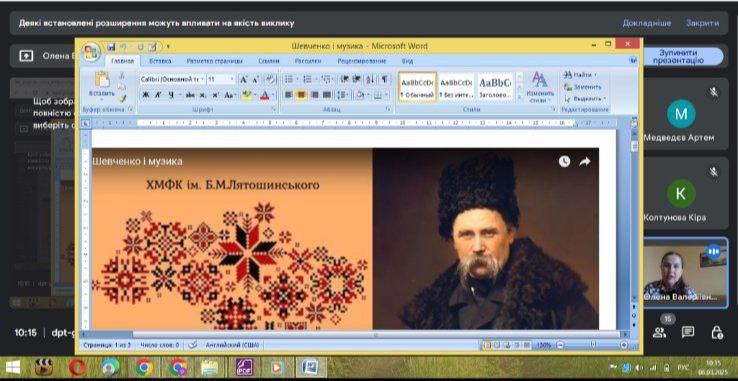Screen dimensions: 738x381
Task: Open the people list in Meet
Action: click(659, 332)
